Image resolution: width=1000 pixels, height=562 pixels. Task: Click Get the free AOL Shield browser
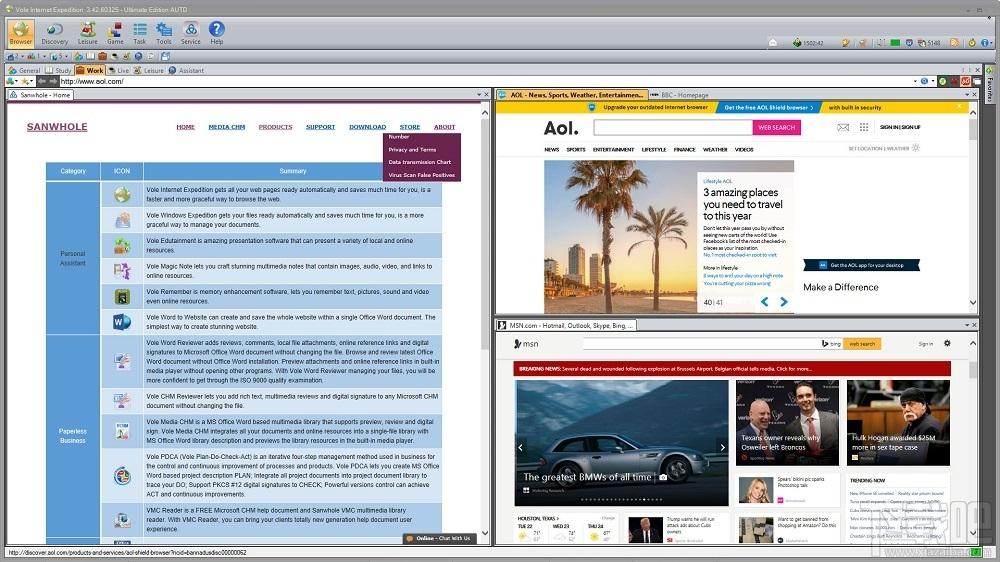coord(768,108)
